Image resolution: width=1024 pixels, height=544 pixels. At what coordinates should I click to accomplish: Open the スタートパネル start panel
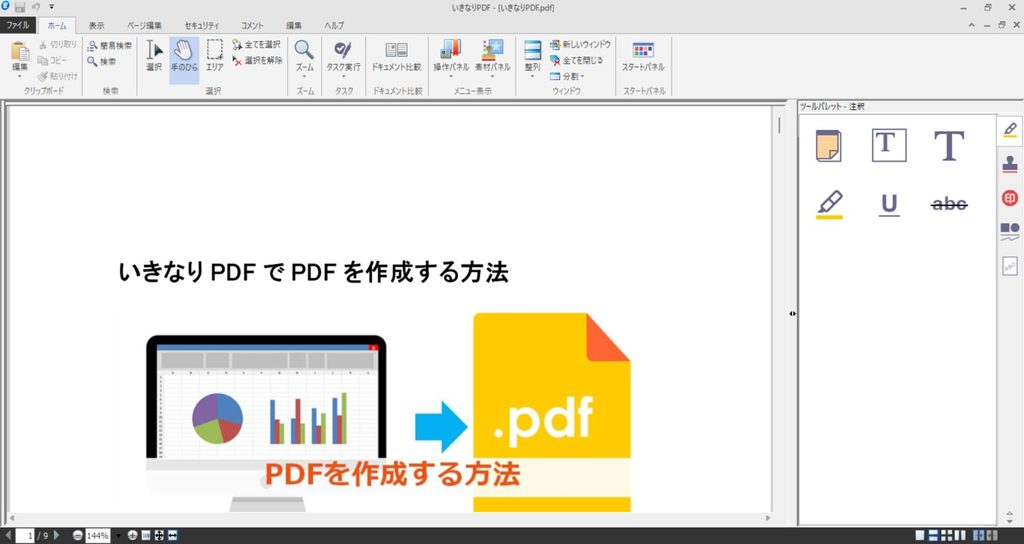tap(643, 57)
